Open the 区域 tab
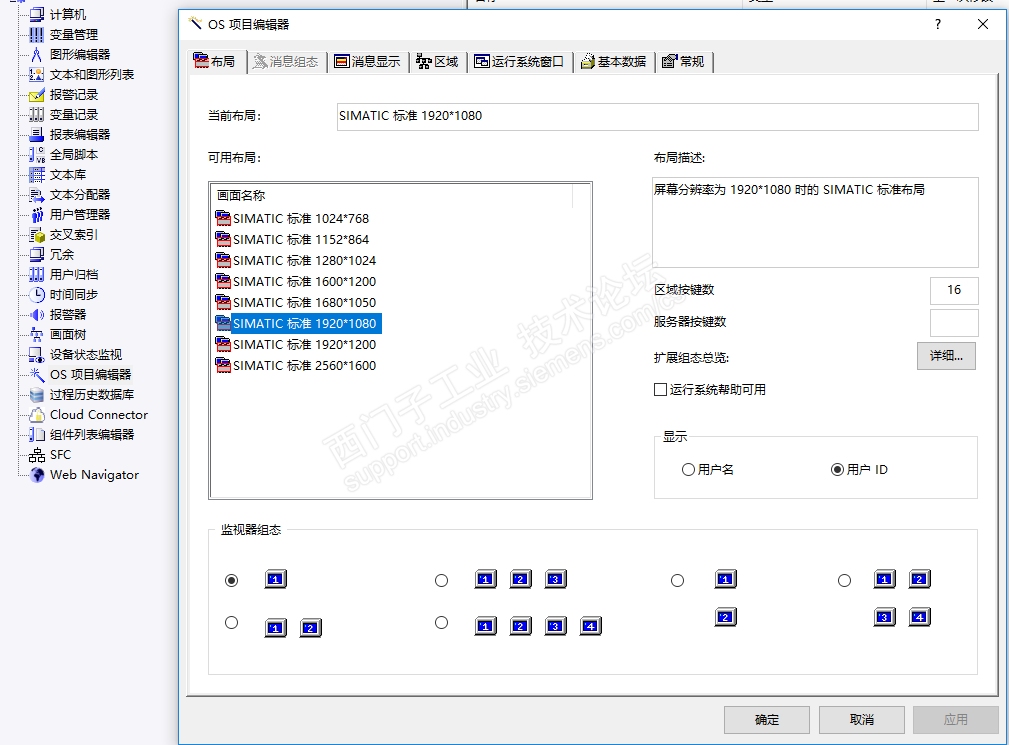The image size is (1009, 745). (438, 62)
